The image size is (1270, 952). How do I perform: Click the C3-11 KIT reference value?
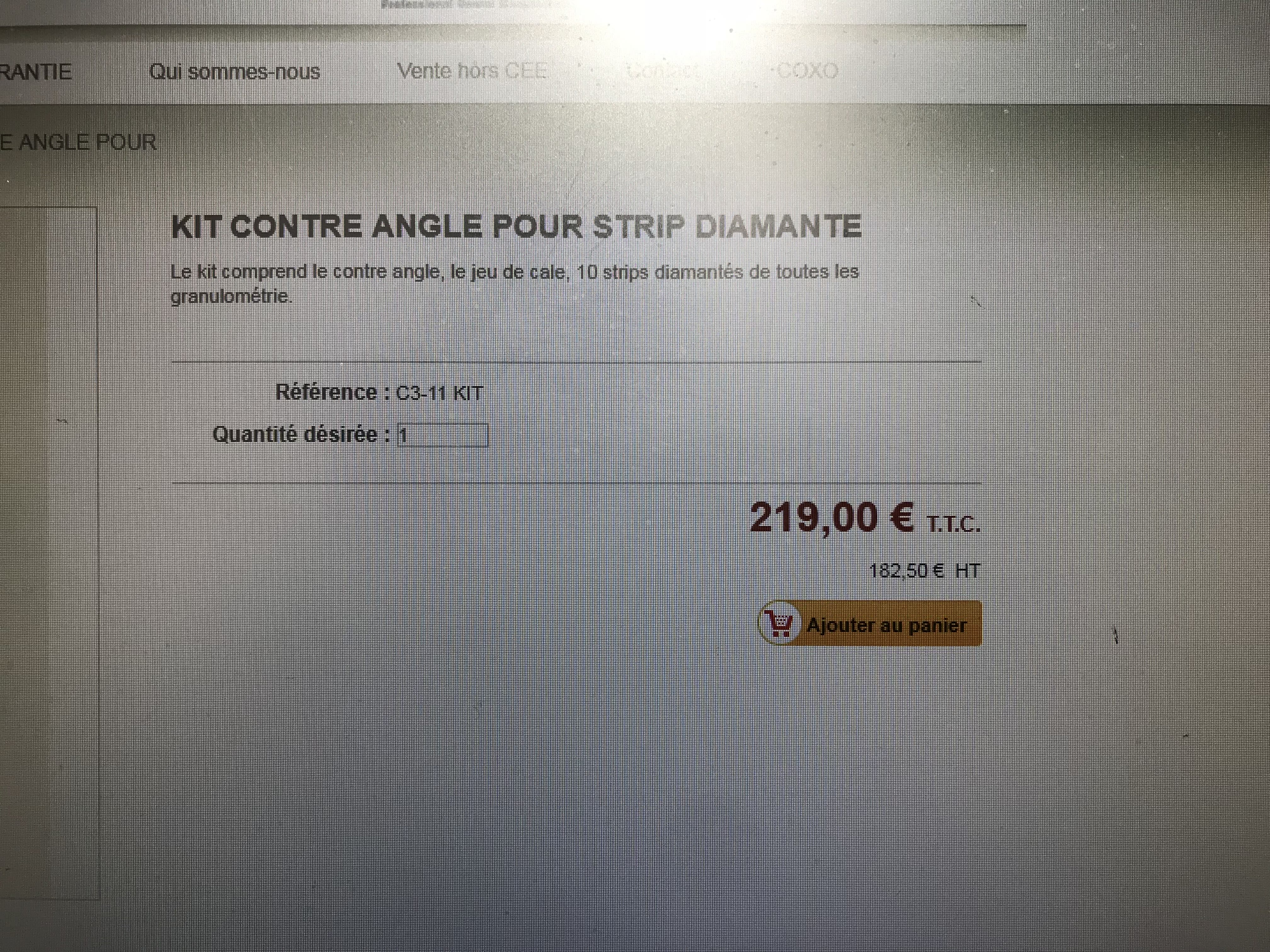[439, 393]
